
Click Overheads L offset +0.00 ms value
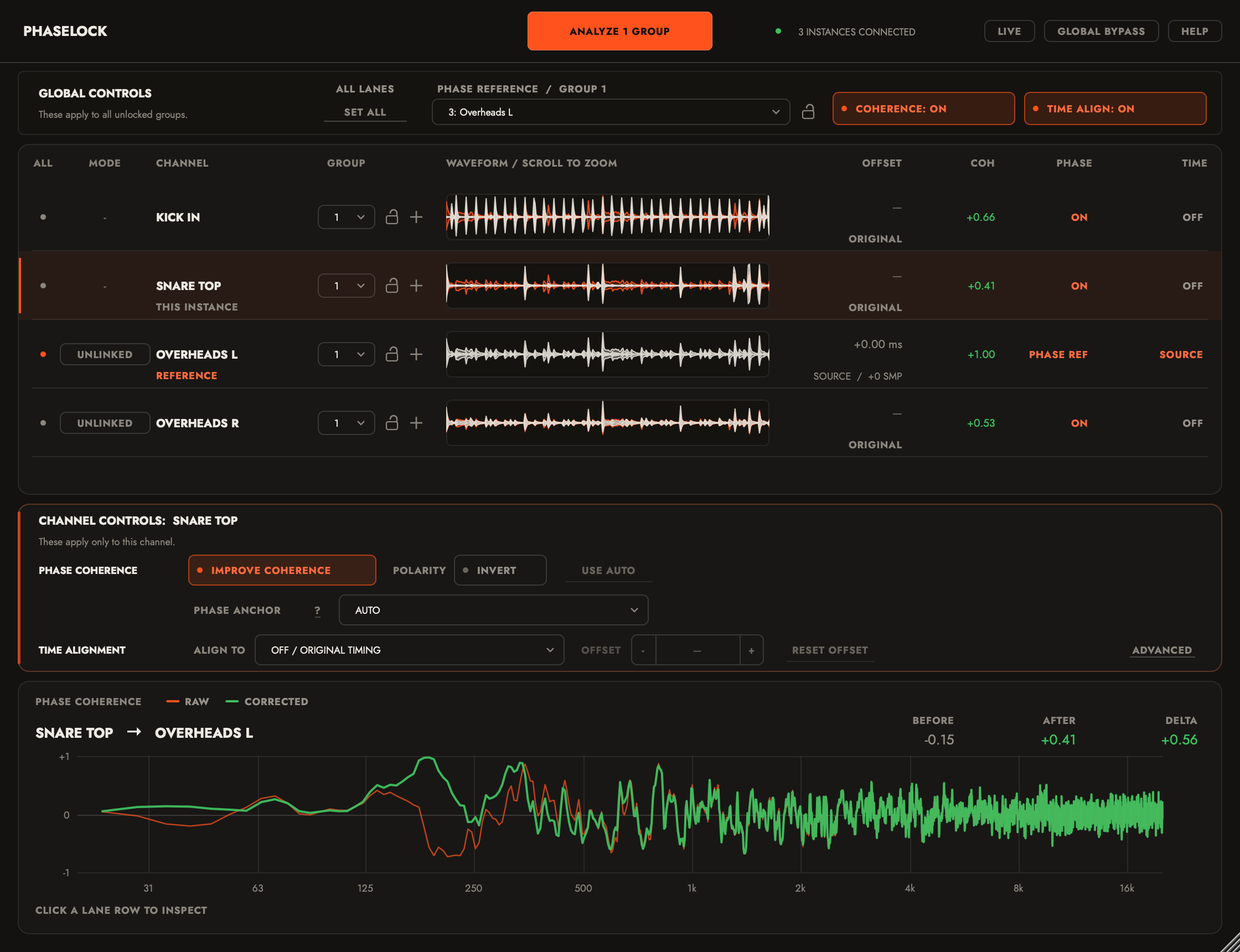[x=878, y=344]
